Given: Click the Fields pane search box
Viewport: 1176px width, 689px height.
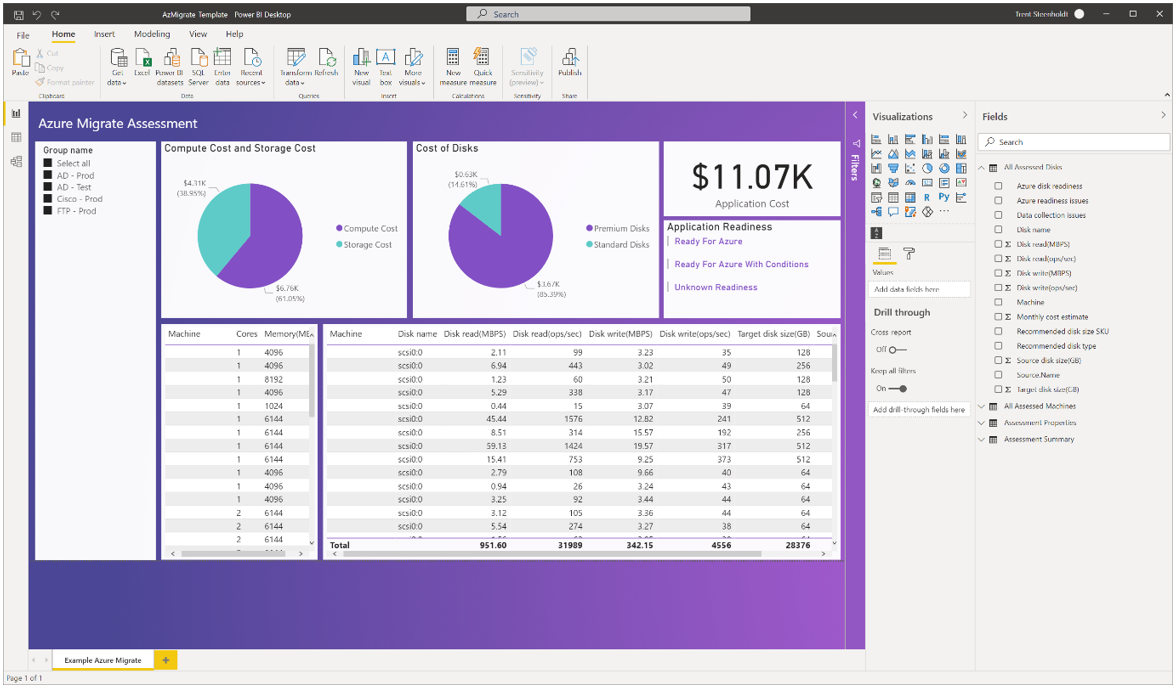Looking at the screenshot, I should tap(1075, 142).
